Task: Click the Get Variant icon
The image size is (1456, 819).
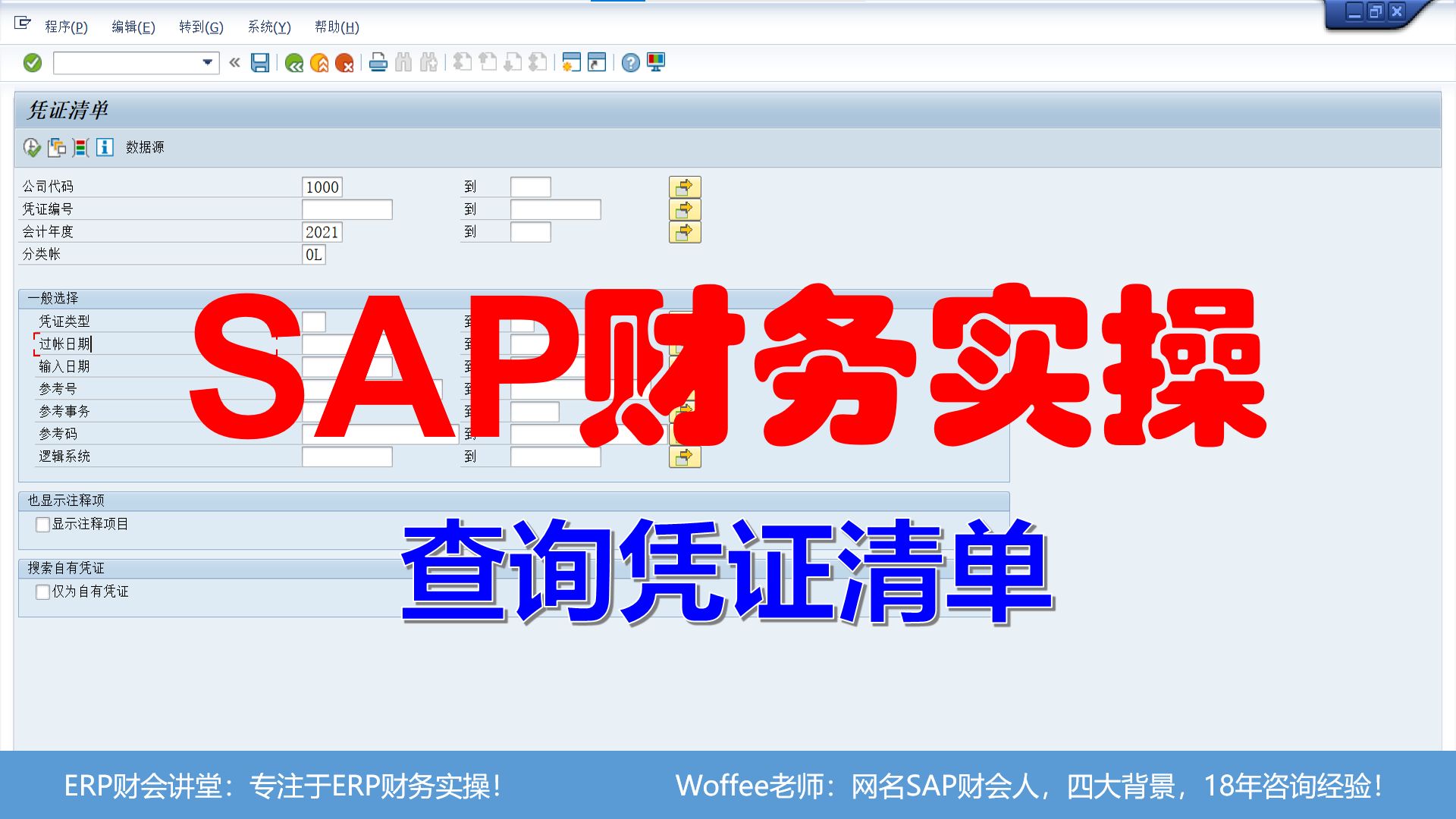Action: [x=57, y=147]
